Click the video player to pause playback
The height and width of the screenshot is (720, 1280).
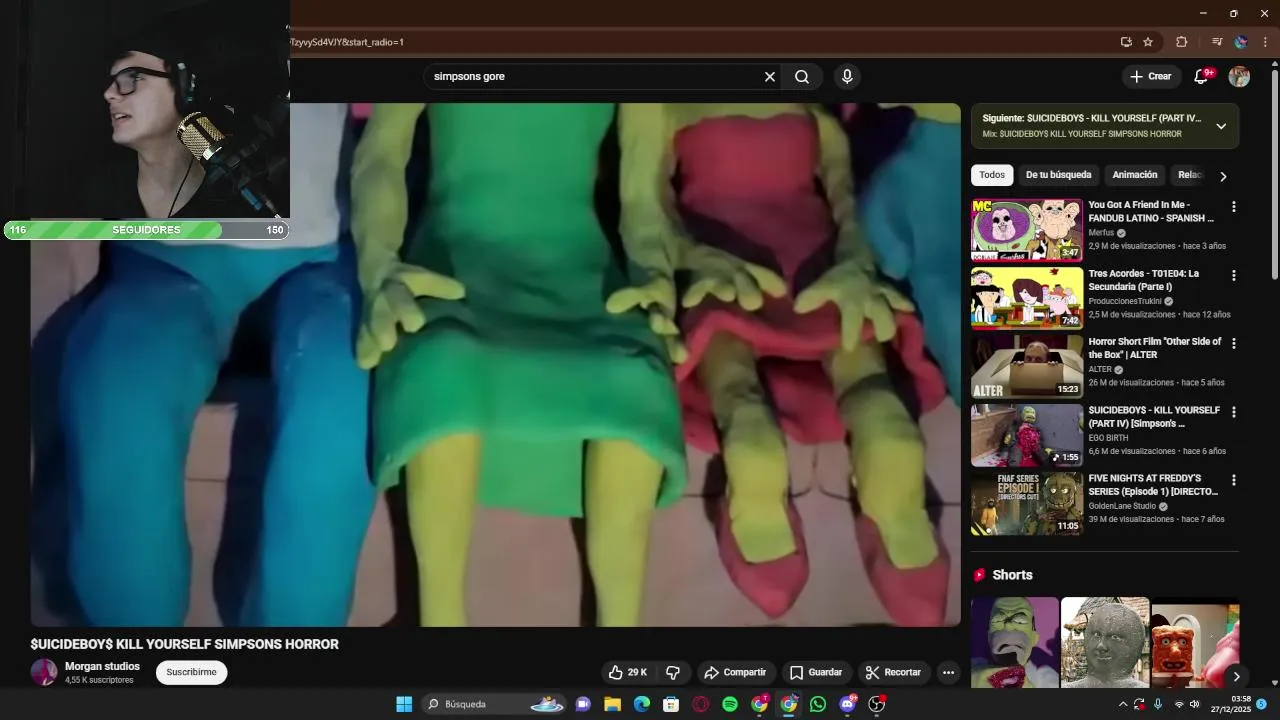point(495,365)
